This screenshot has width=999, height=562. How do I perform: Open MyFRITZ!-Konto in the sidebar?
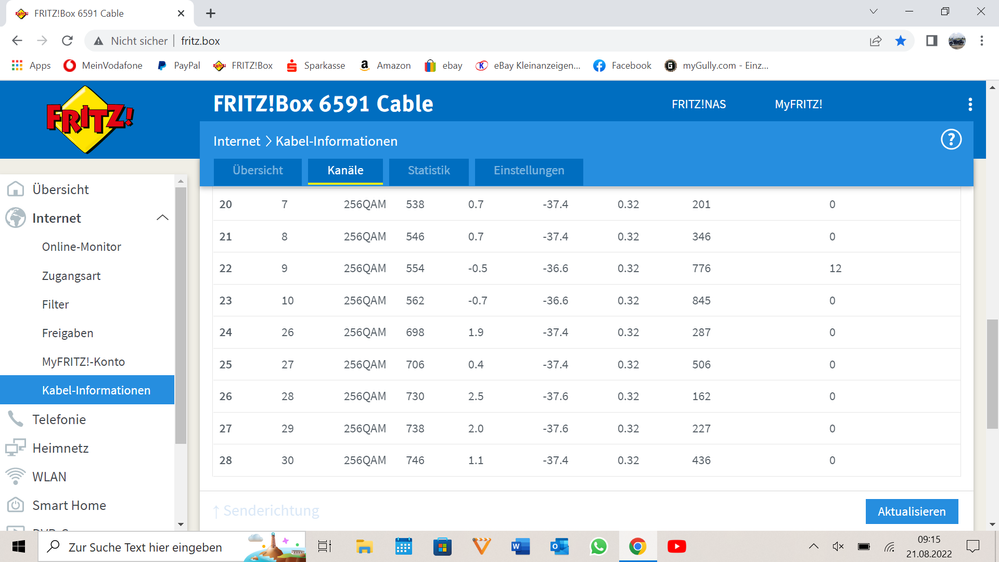(x=83, y=362)
